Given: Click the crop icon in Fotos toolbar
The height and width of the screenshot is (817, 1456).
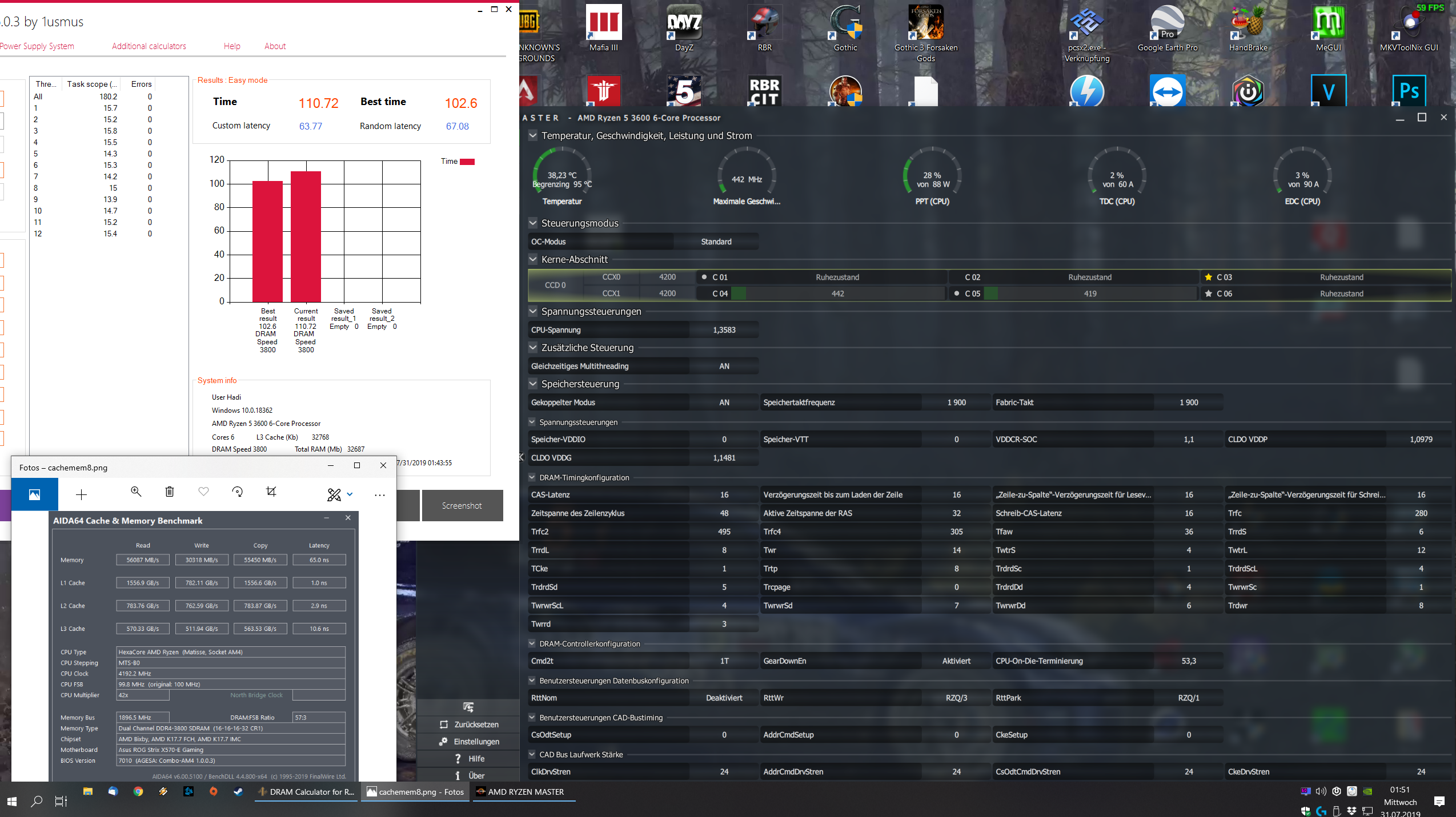Looking at the screenshot, I should click(x=271, y=492).
